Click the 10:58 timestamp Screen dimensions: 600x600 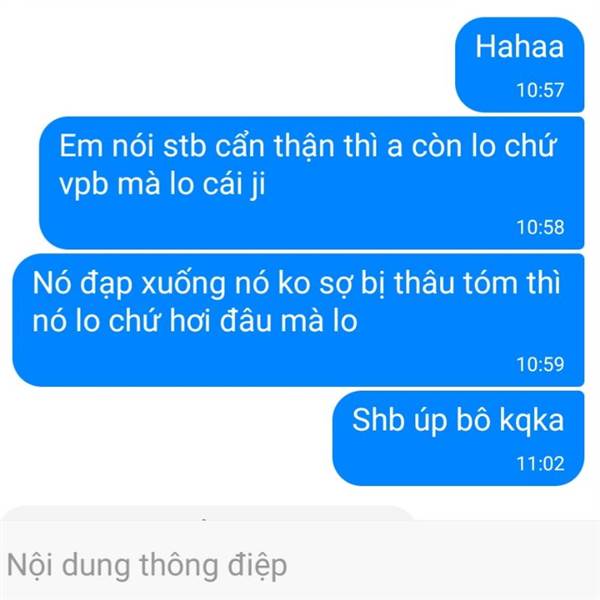click(540, 227)
